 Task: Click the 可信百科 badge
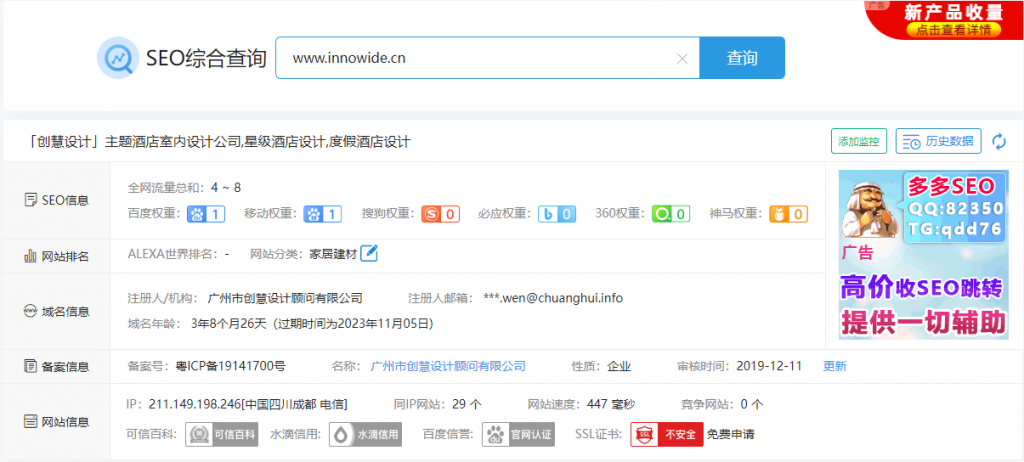(x=221, y=435)
